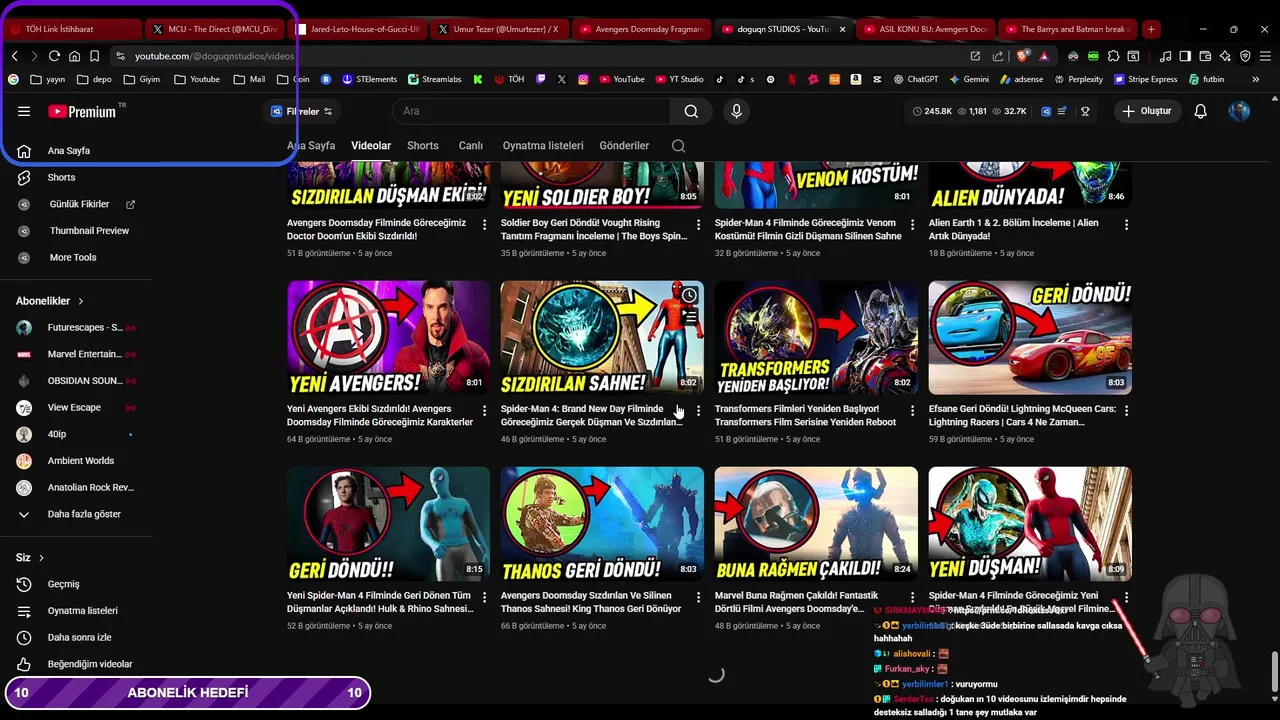This screenshot has height=720, width=1280.
Task: Click the browser home icon
Action: [x=74, y=56]
